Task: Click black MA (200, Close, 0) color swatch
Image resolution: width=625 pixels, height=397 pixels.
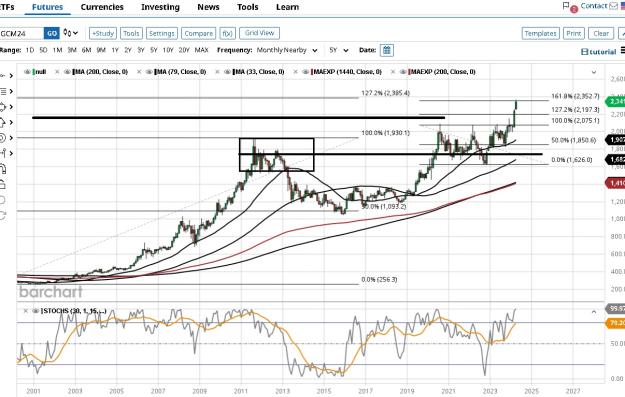Action: pos(73,72)
